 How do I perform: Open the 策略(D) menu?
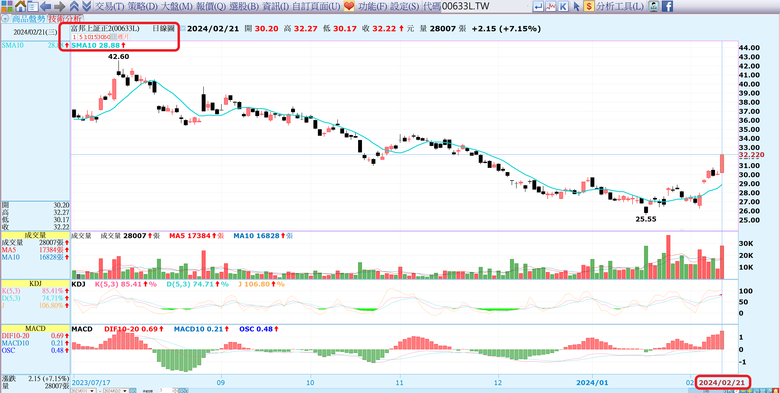pyautogui.click(x=143, y=6)
